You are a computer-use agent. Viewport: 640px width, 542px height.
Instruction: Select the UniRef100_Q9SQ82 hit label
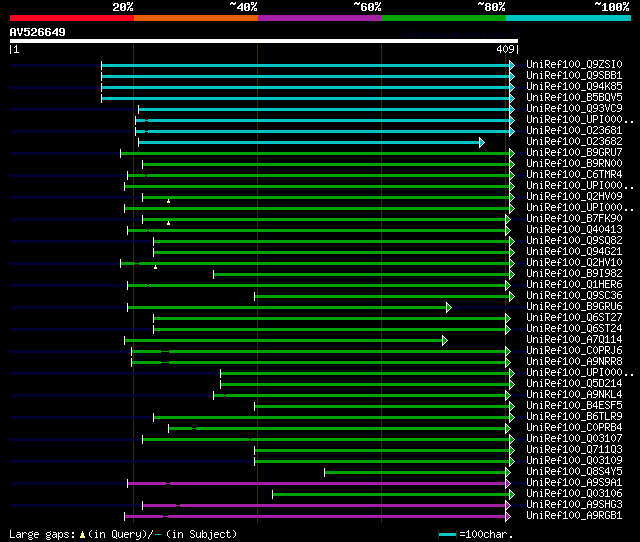pos(574,241)
